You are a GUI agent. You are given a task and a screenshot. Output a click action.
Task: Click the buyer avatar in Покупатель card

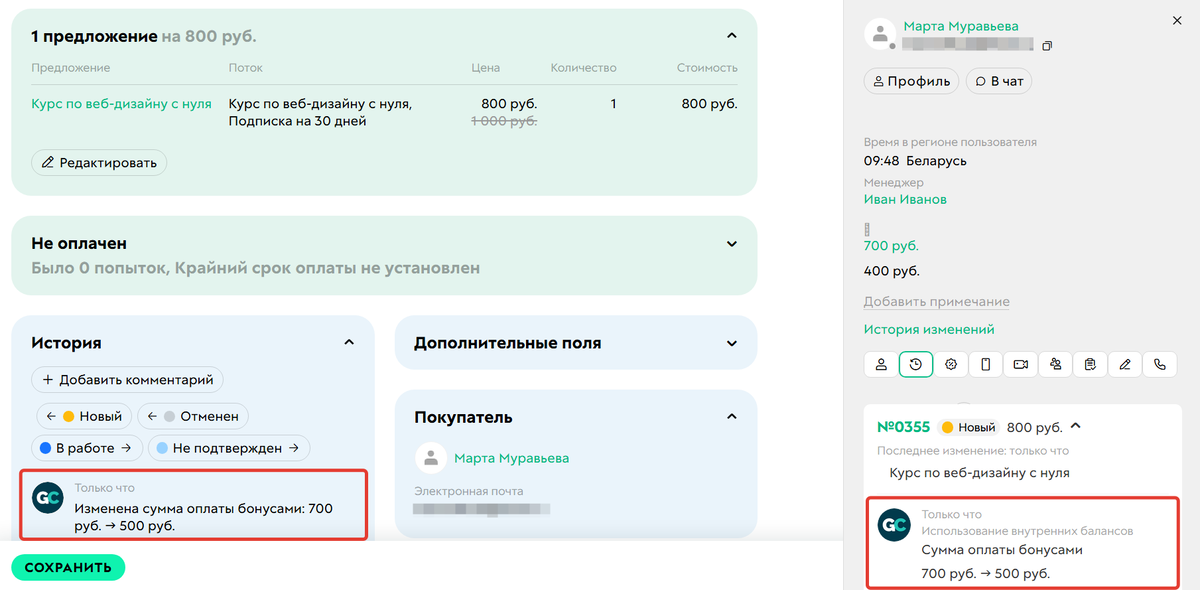tap(431, 459)
